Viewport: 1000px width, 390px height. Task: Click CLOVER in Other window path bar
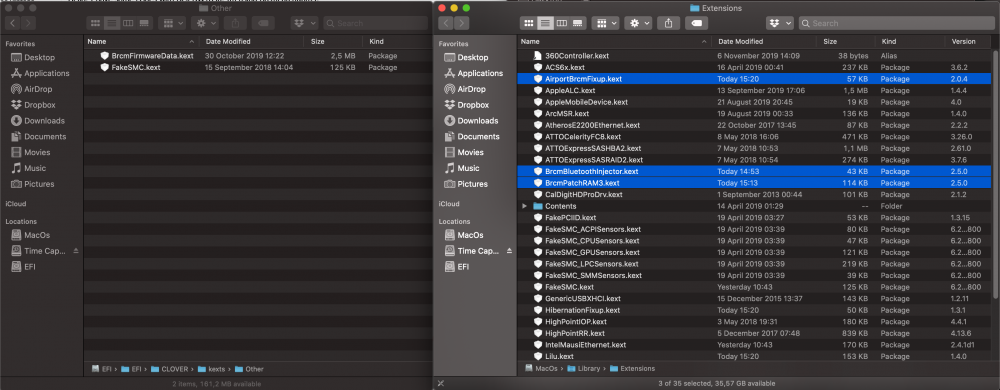point(170,369)
